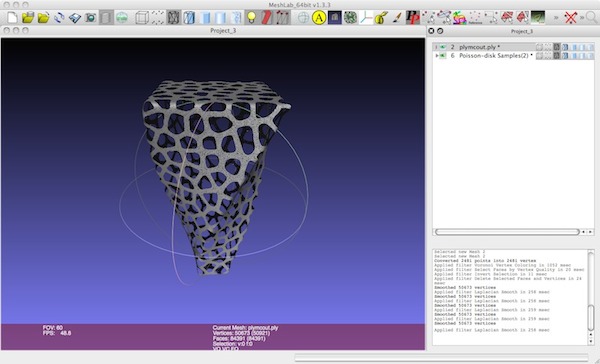Expand the Poisson-disk Samples(2) layer
The height and width of the screenshot is (364, 600).
pos(437,55)
